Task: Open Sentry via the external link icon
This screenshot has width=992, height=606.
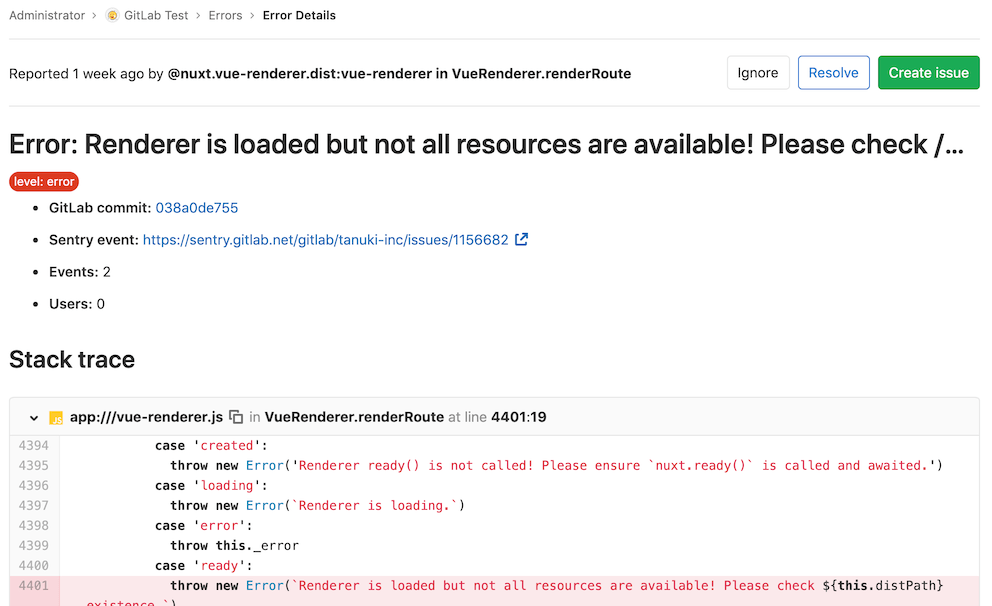Action: 521,240
